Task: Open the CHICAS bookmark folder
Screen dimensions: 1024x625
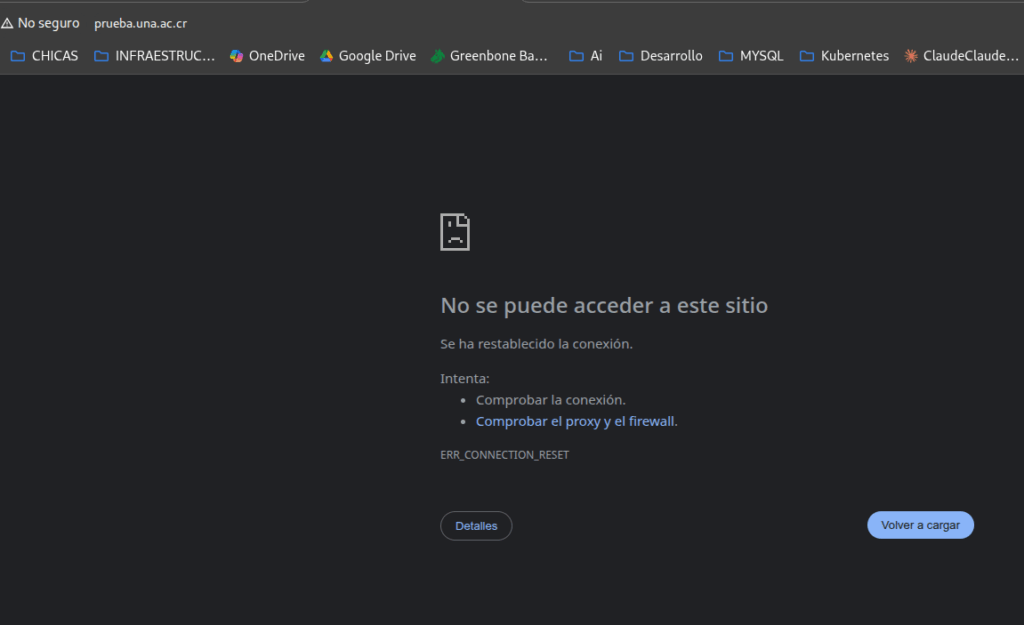Action: [44, 56]
